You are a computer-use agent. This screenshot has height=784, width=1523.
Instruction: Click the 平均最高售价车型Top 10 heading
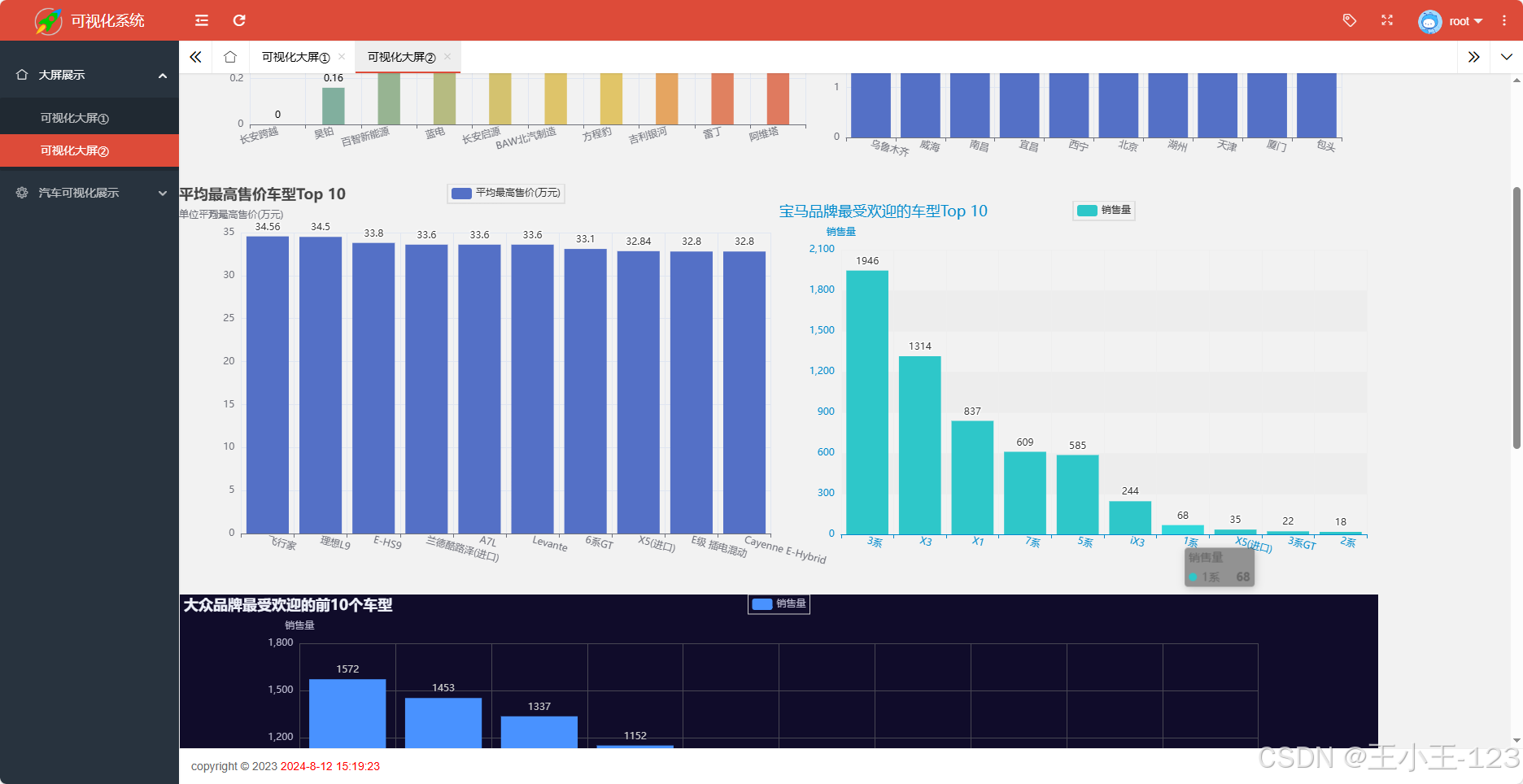[x=262, y=194]
